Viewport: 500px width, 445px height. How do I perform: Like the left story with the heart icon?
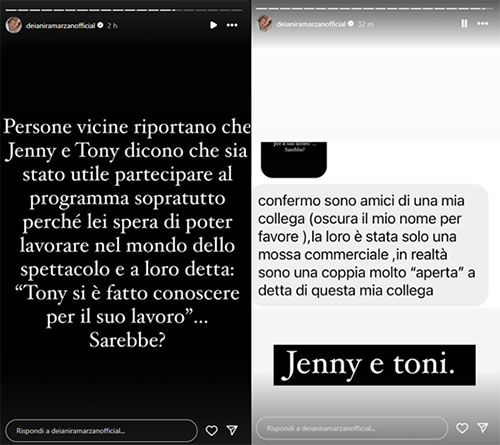coord(212,430)
